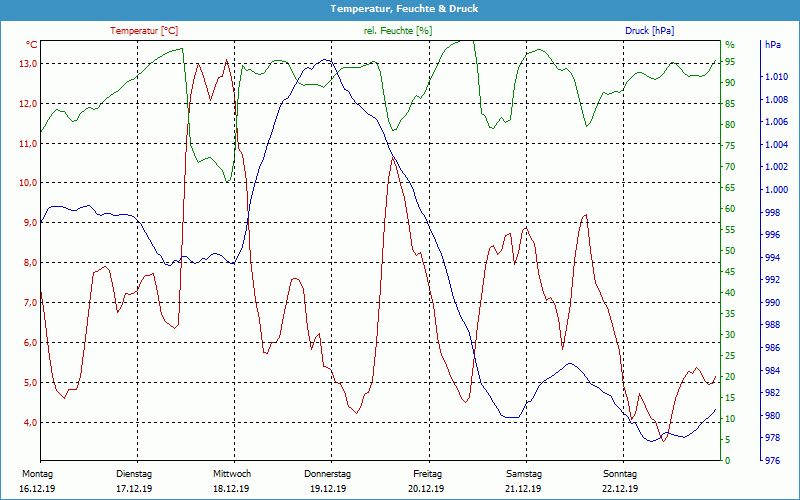
Task: Select the green 'rel. Feuchte [%]' legend label
Action: 397,31
